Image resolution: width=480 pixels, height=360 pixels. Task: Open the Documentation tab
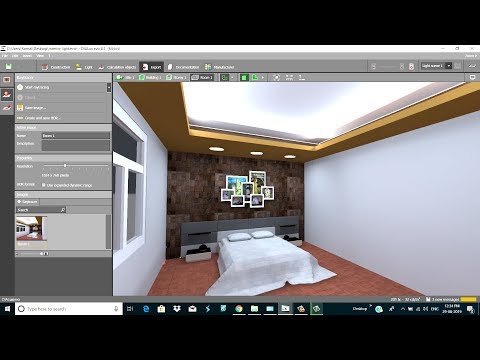183,67
